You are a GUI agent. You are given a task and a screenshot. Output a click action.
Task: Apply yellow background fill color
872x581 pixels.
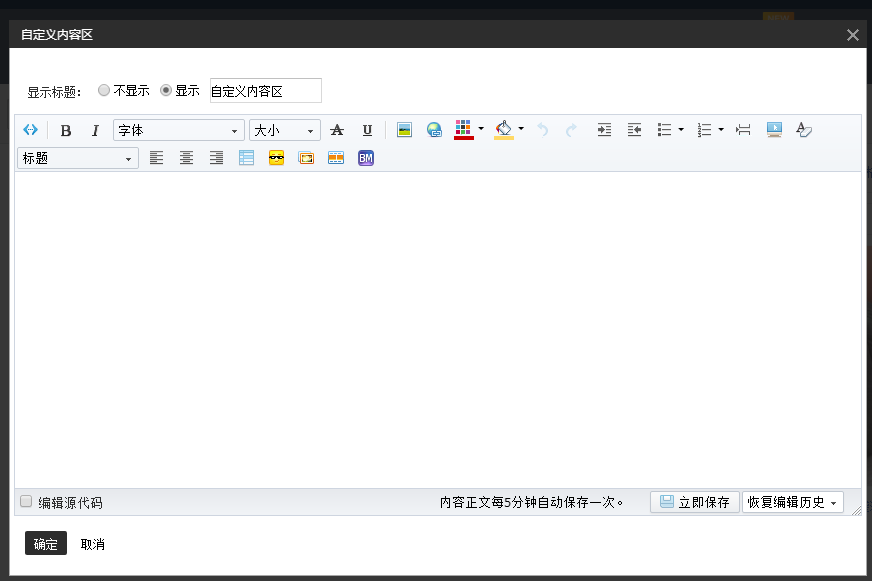(503, 130)
